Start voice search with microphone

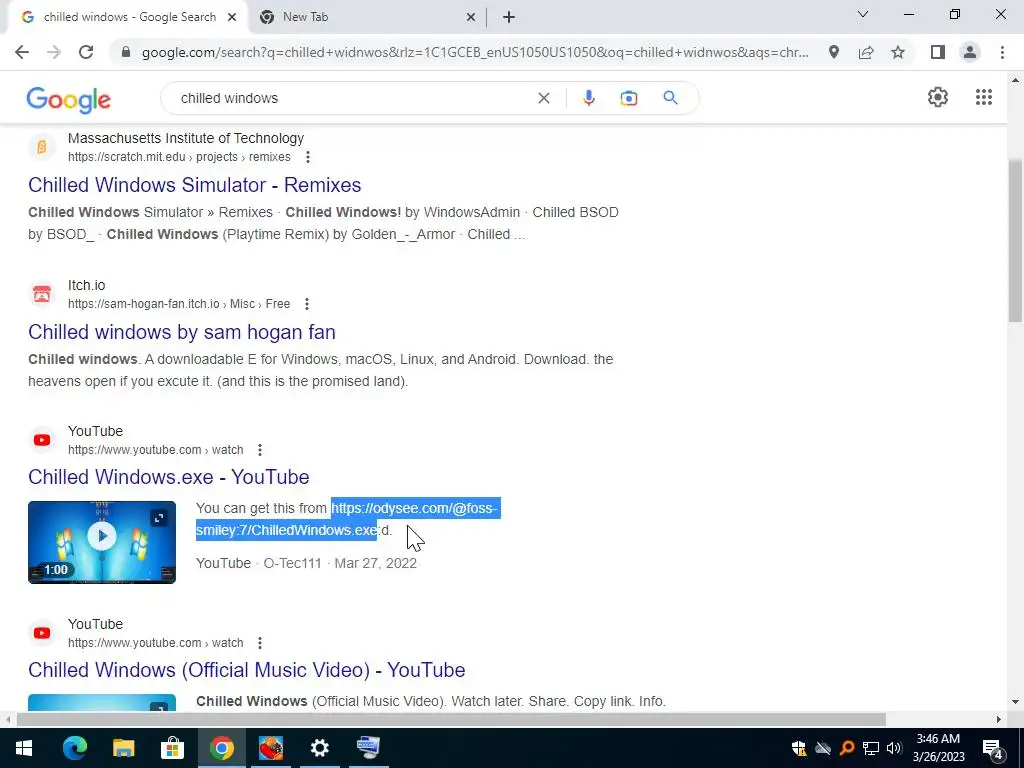[588, 98]
